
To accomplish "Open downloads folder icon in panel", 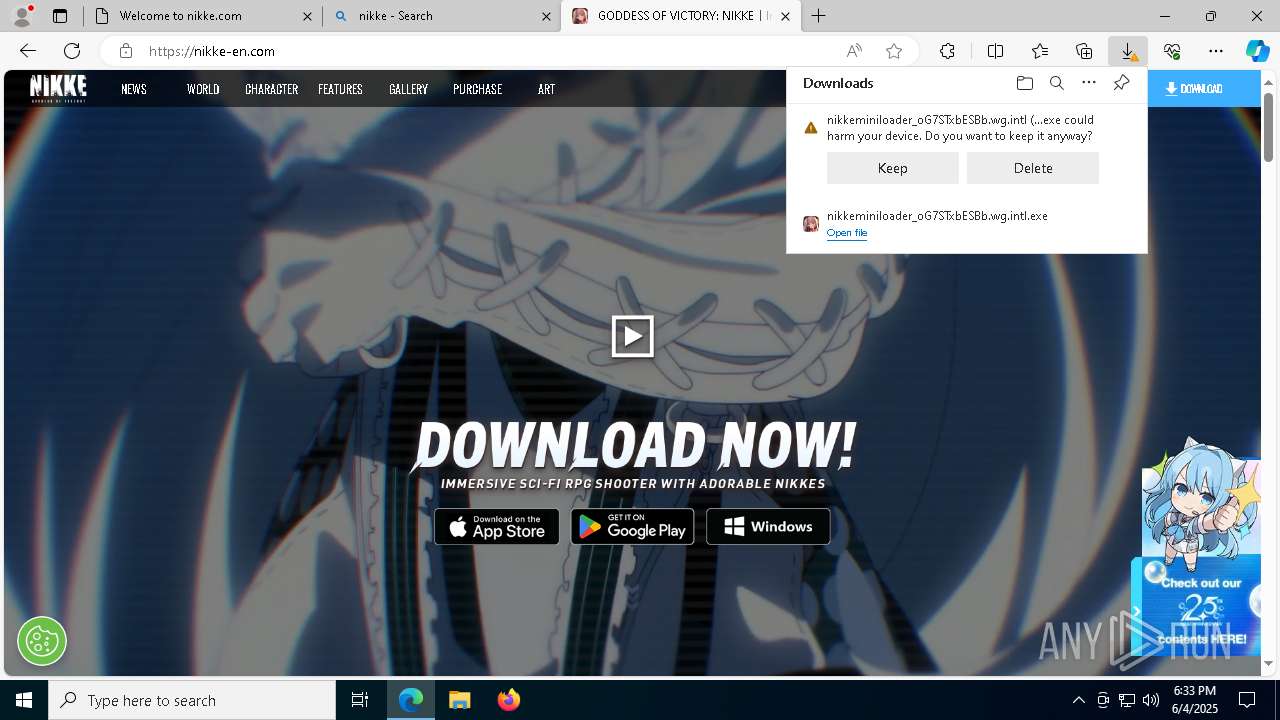I will point(1024,83).
